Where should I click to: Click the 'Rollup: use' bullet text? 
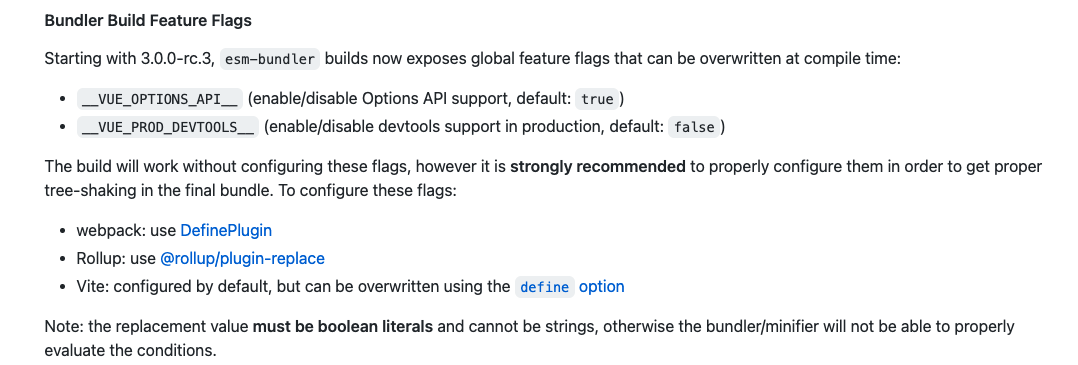(x=116, y=258)
